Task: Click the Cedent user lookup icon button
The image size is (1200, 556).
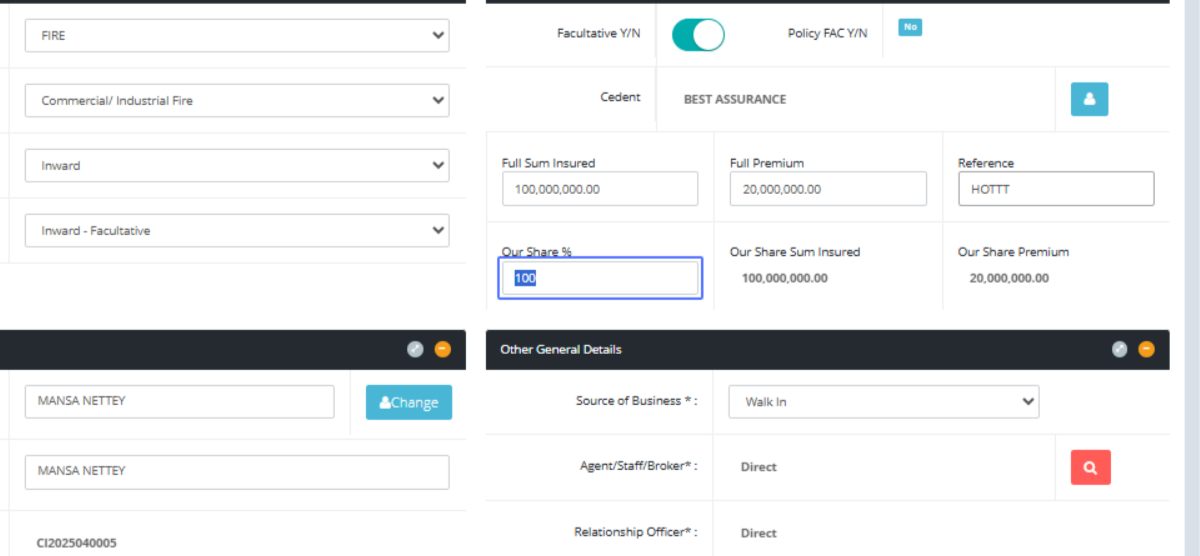Action: click(x=1089, y=99)
